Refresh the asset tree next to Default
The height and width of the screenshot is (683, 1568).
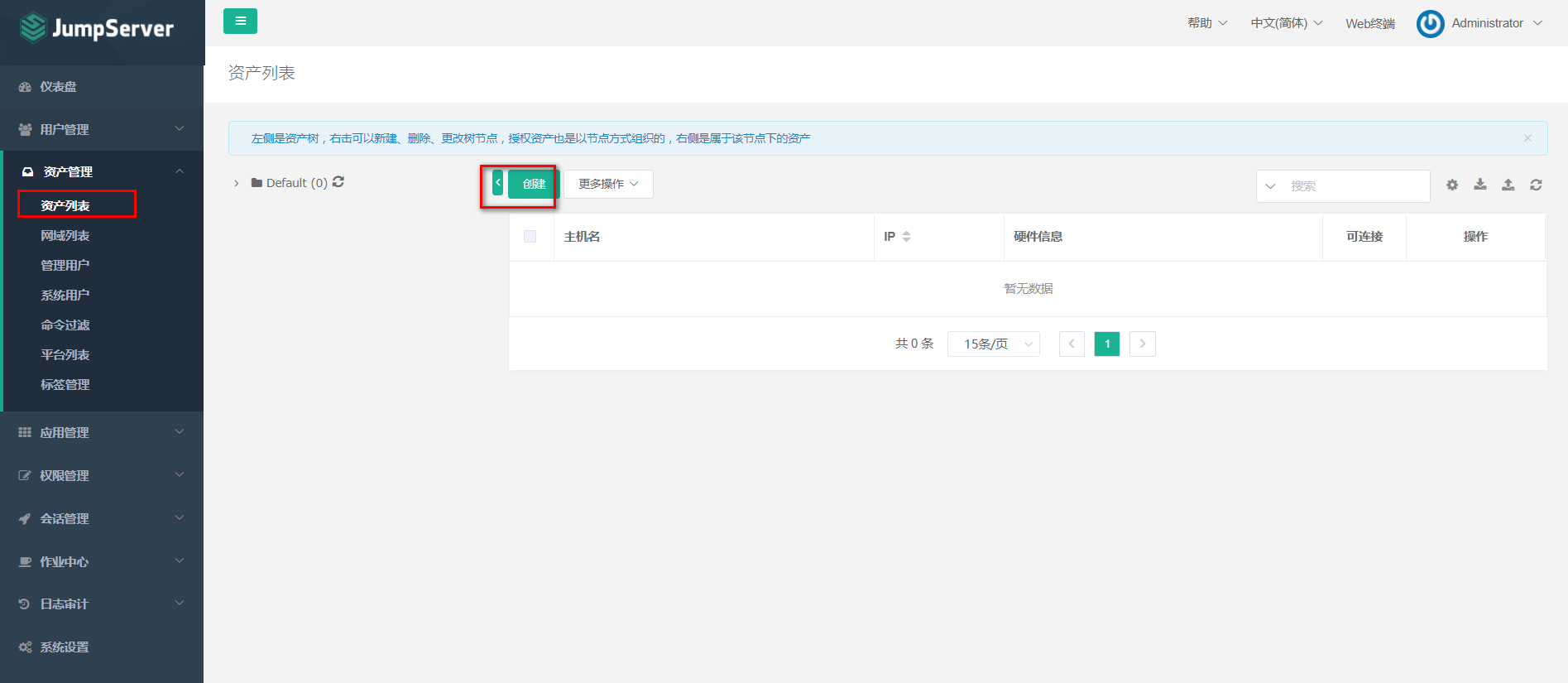tap(338, 182)
